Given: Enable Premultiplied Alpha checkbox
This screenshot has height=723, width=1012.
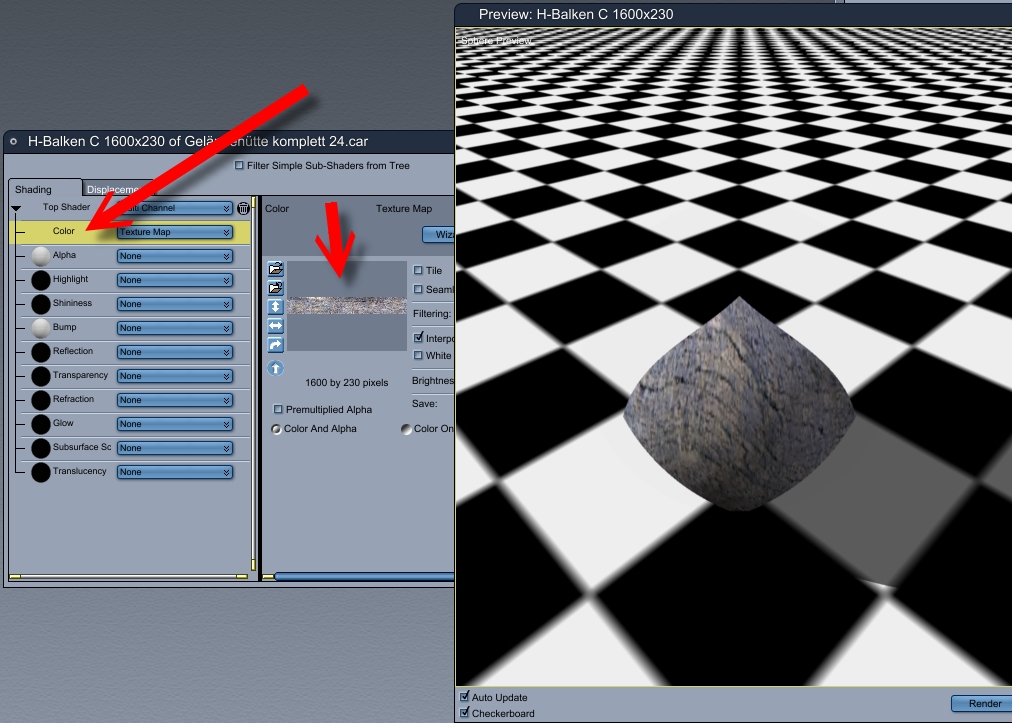Looking at the screenshot, I should pyautogui.click(x=278, y=409).
